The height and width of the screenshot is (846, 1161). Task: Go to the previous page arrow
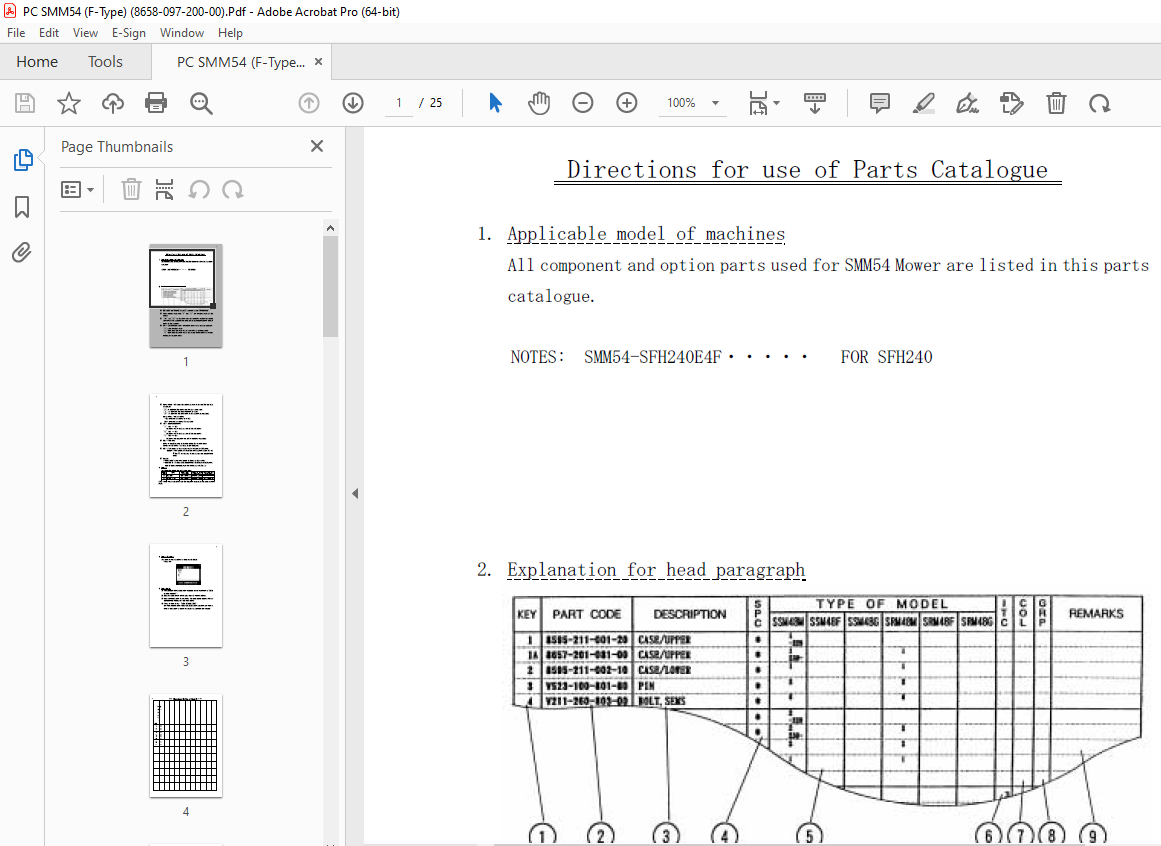click(x=309, y=103)
